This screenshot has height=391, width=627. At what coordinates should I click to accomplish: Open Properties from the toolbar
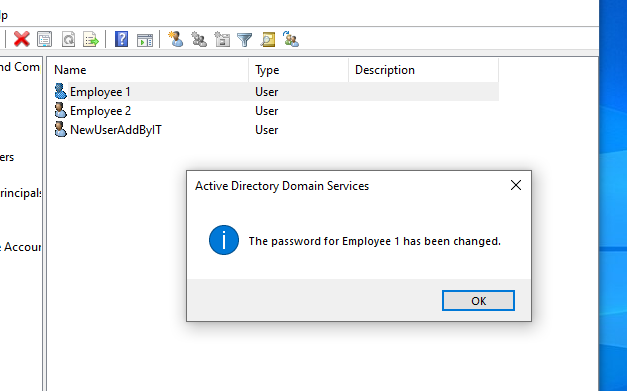click(x=44, y=39)
